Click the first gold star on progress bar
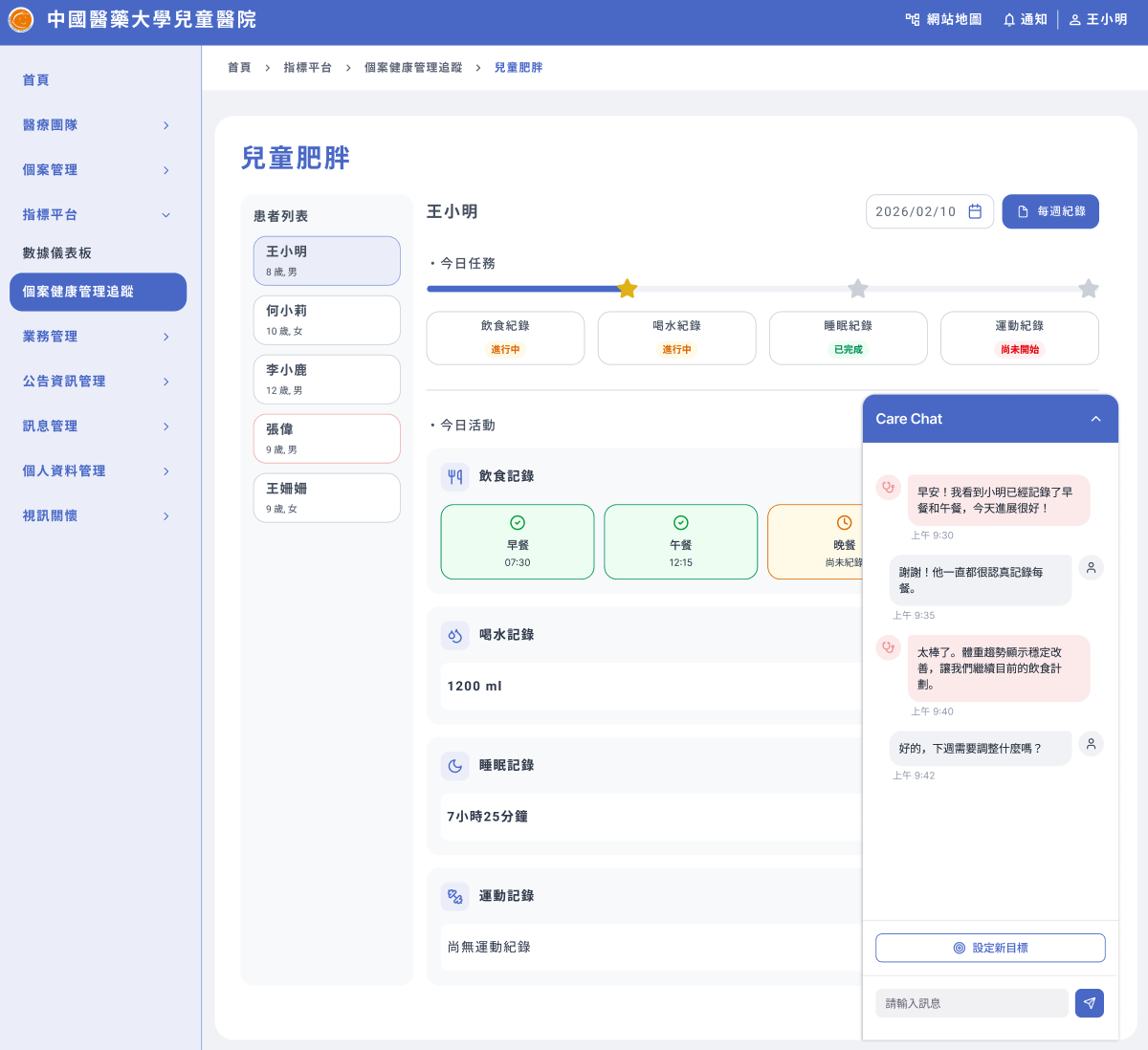 (x=628, y=289)
